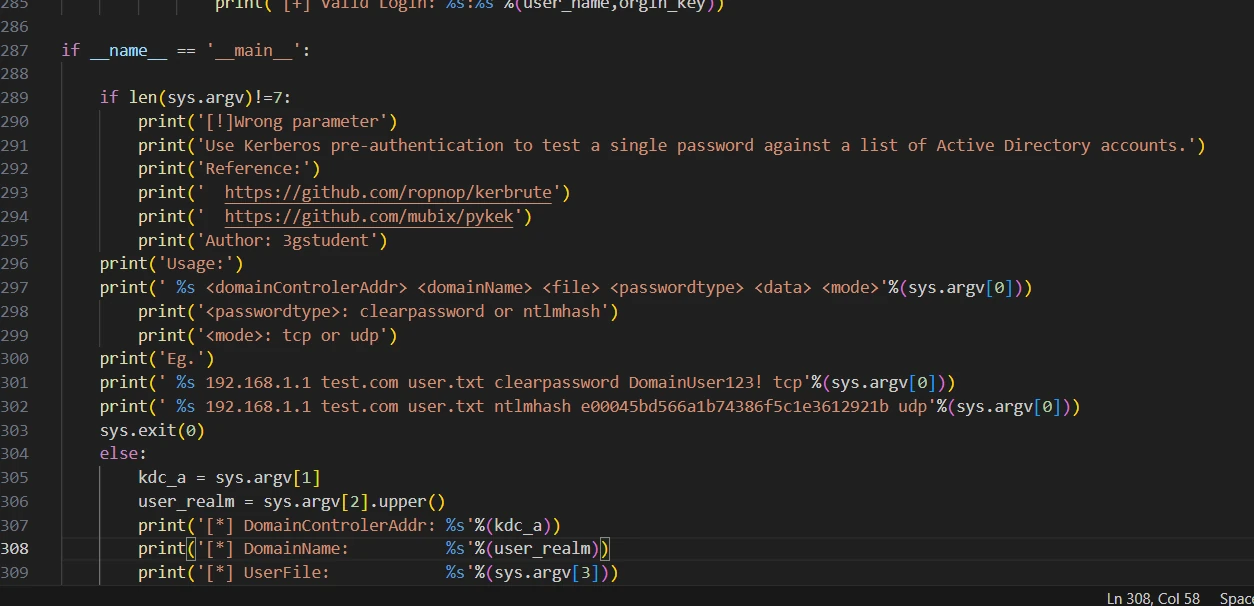Click the DomainUser123! example text on line 301
This screenshot has width=1254, height=606.
click(695, 383)
